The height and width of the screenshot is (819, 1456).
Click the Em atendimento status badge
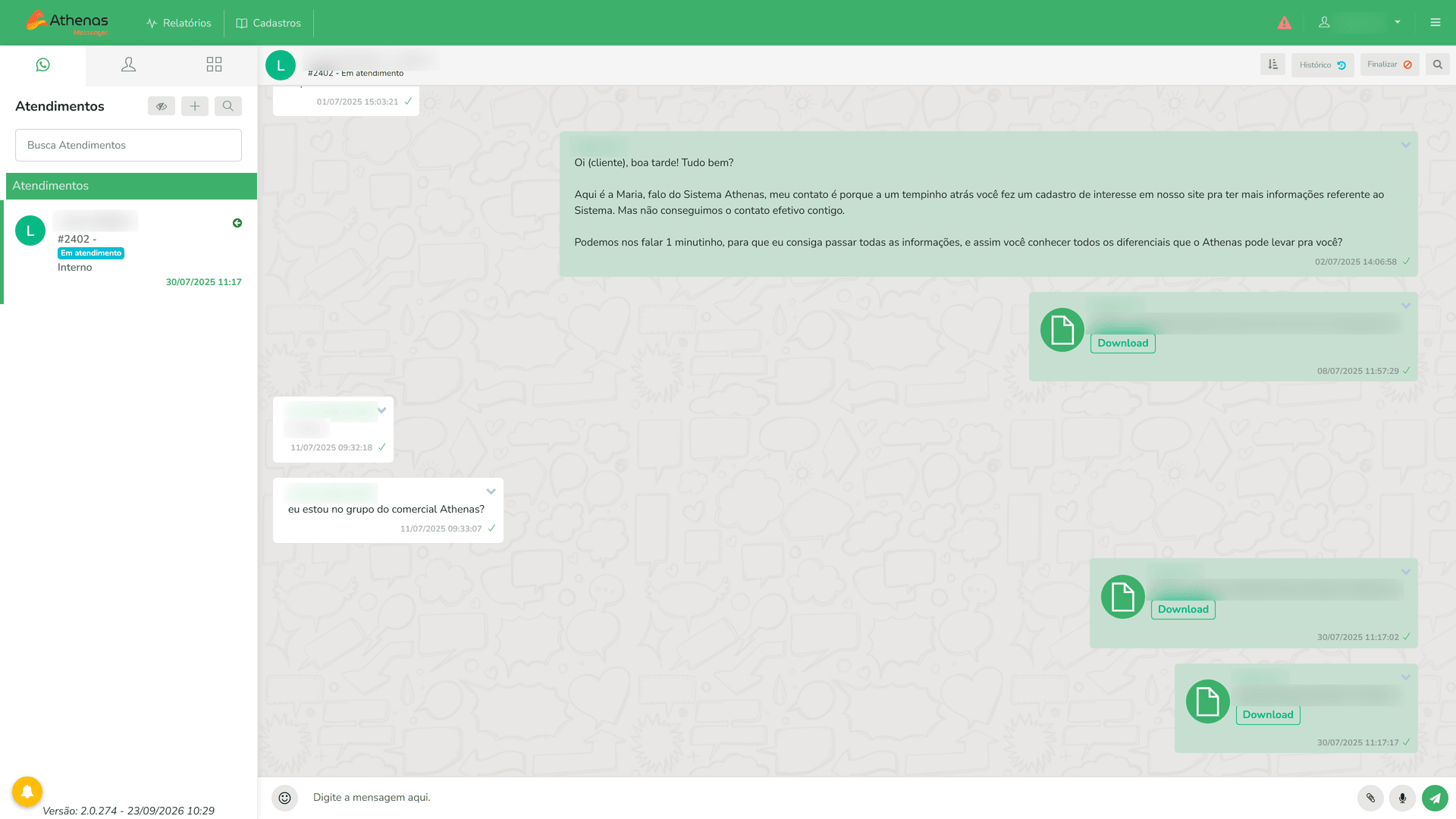pos(91,253)
